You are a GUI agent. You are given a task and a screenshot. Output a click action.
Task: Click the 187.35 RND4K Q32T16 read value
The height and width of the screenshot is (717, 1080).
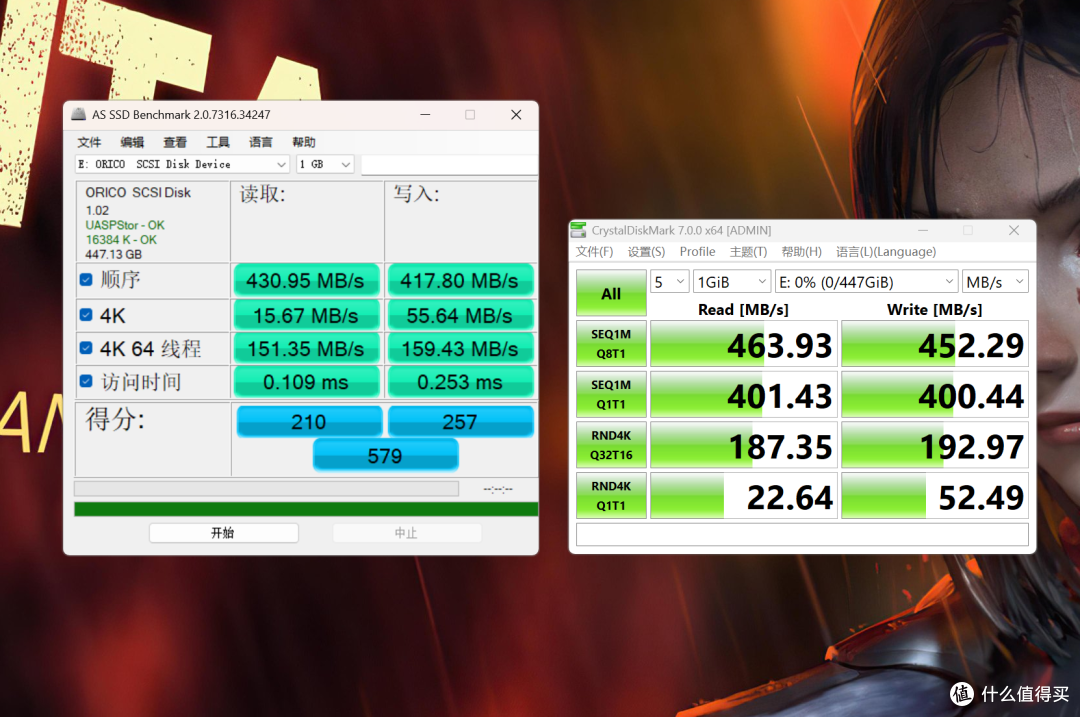(x=744, y=445)
